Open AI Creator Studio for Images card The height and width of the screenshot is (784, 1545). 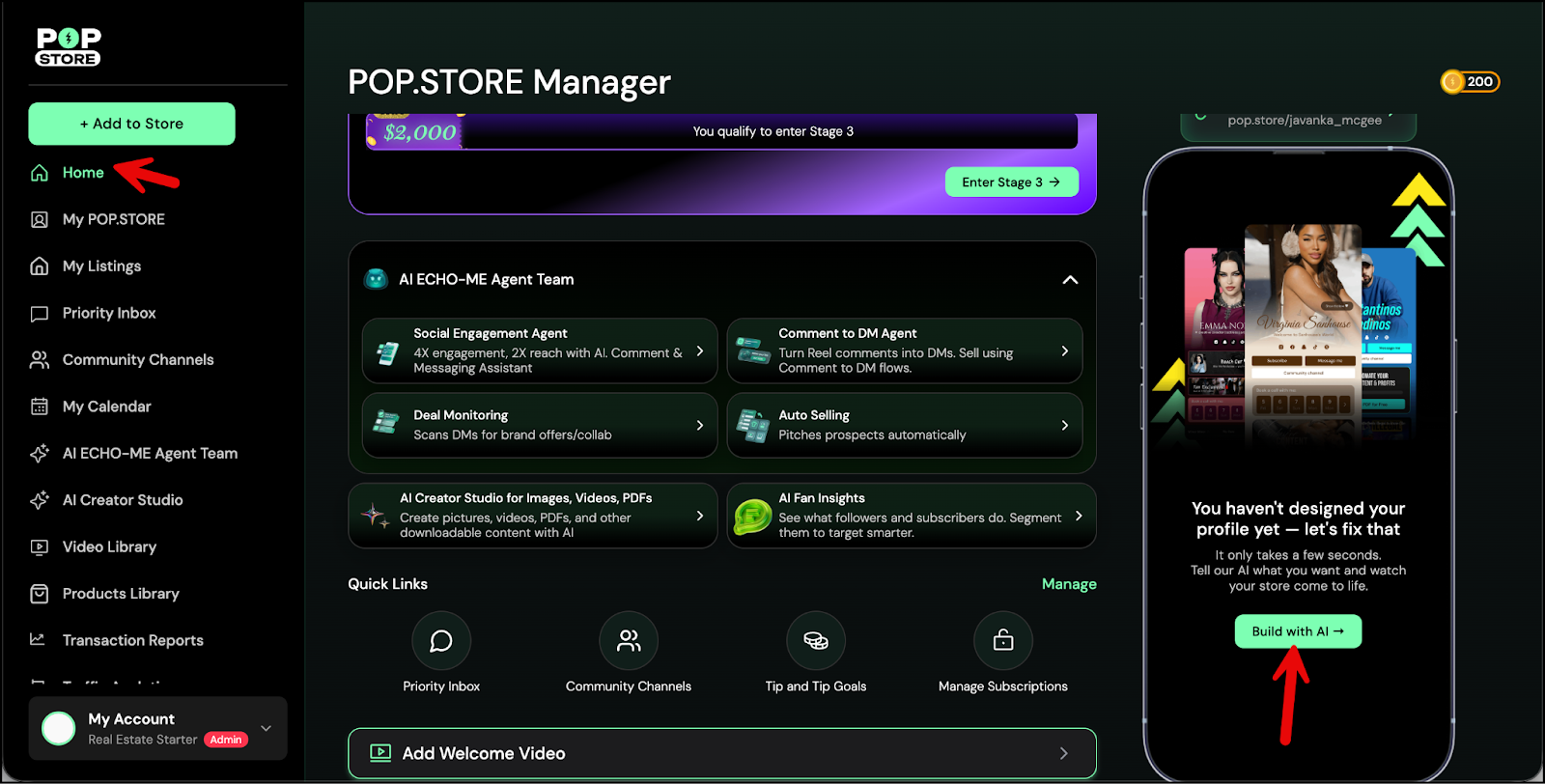point(532,516)
